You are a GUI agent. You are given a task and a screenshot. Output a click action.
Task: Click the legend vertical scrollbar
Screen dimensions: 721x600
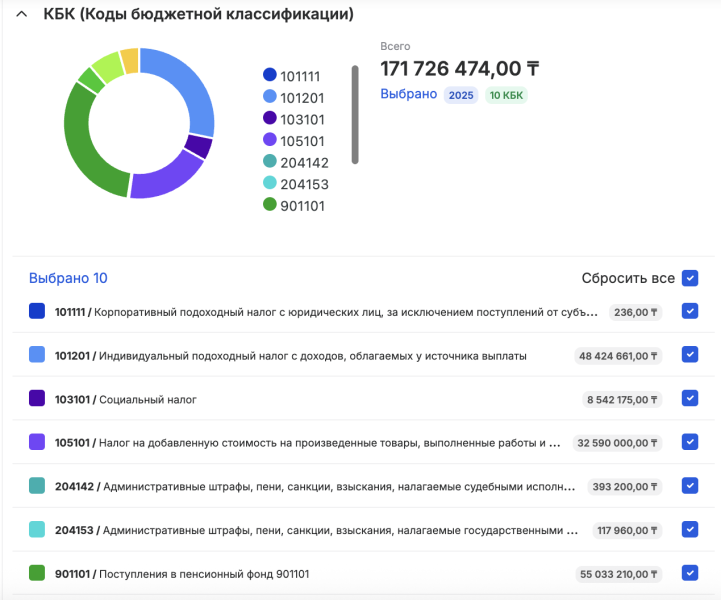[x=354, y=114]
